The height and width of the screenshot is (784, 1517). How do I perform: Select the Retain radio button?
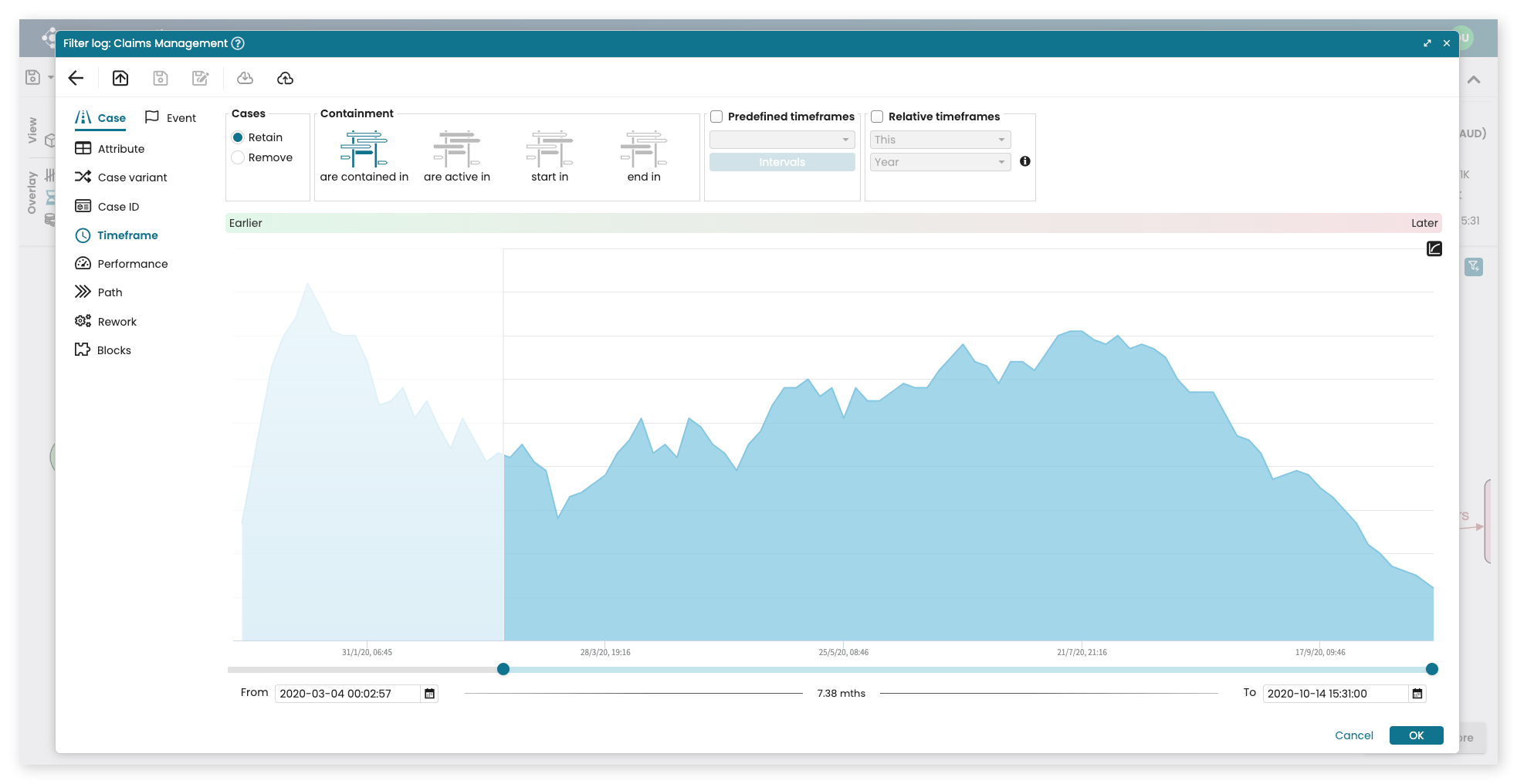(238, 137)
